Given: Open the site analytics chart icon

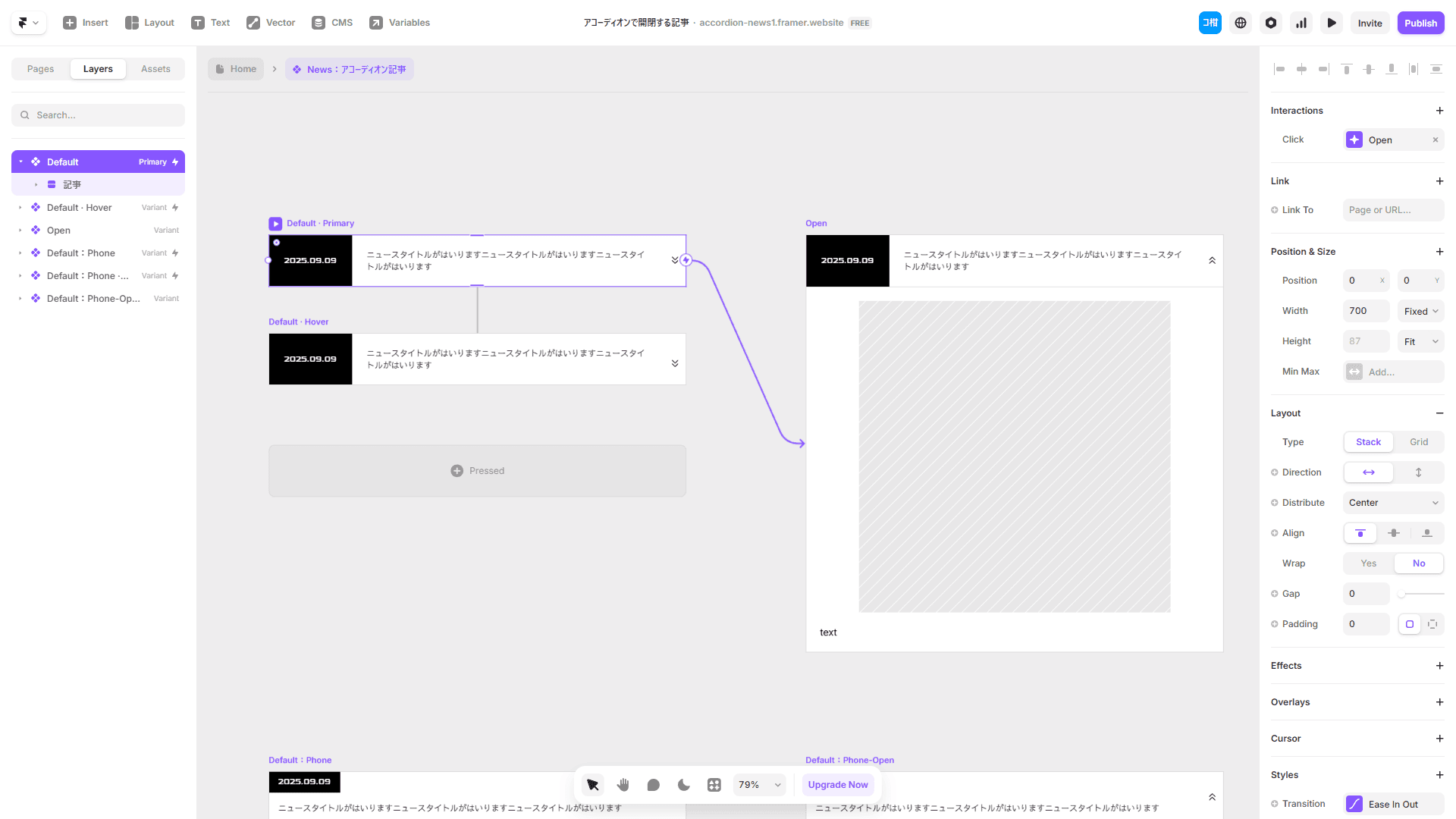Looking at the screenshot, I should coord(1301,23).
